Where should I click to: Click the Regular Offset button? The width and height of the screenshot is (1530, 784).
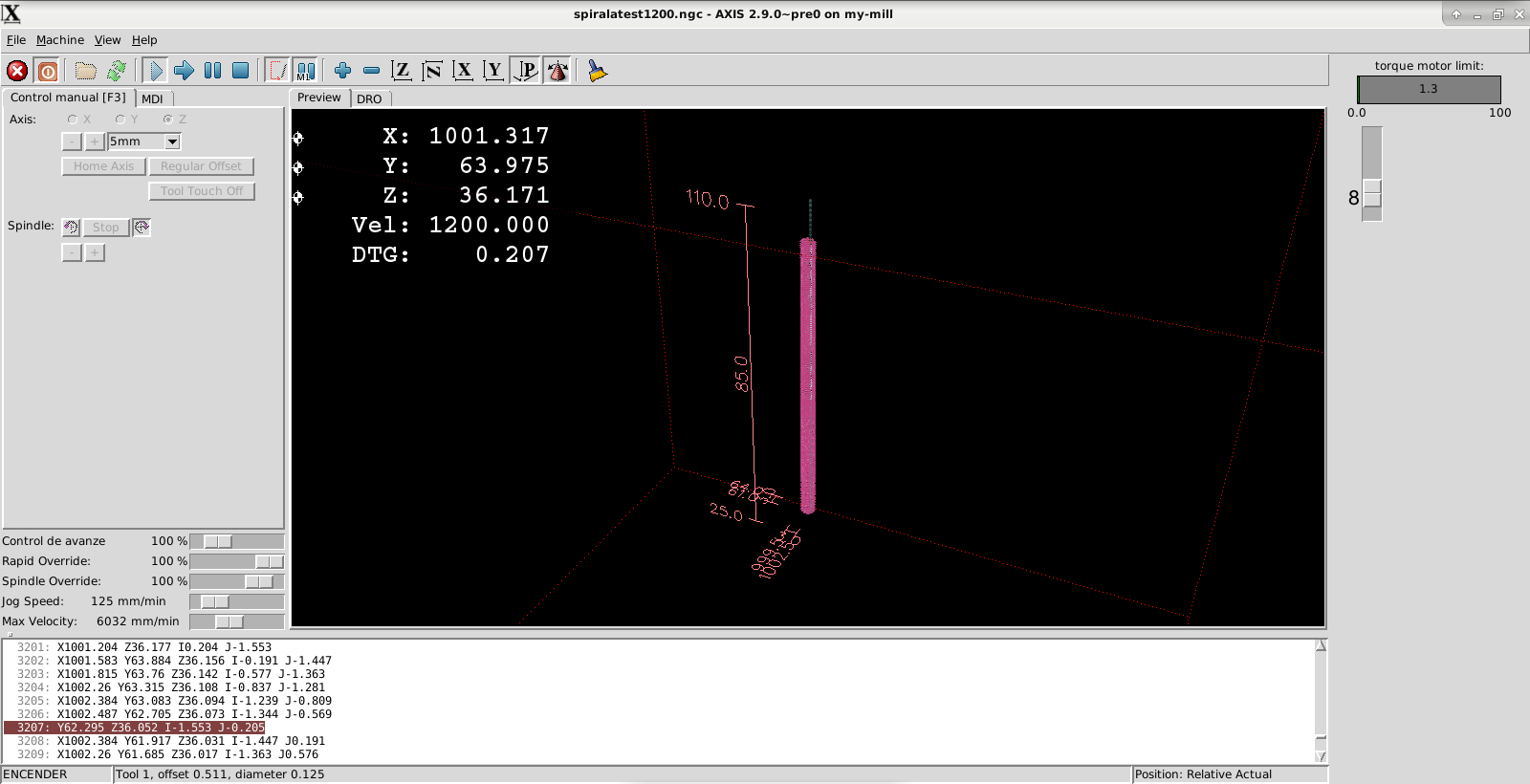(x=201, y=166)
